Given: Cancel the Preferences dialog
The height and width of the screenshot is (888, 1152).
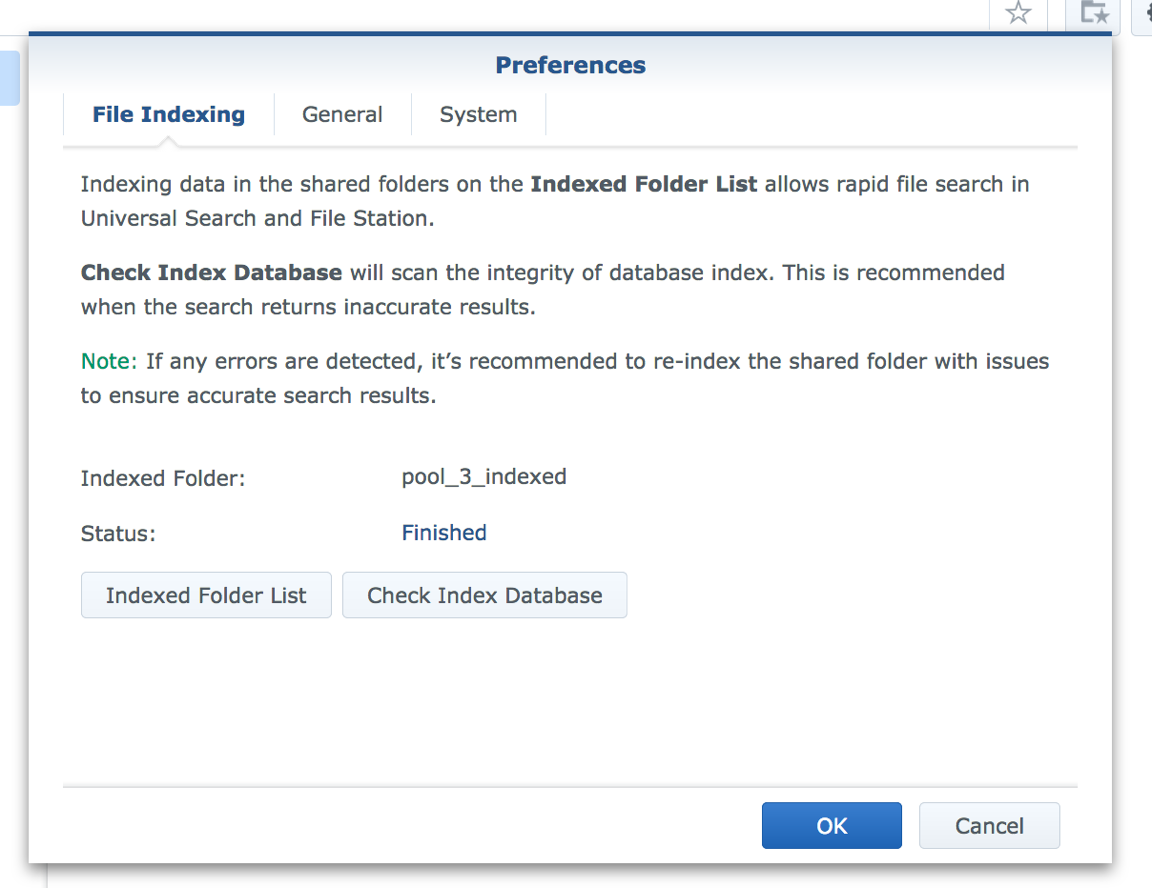Looking at the screenshot, I should pyautogui.click(x=989, y=826).
